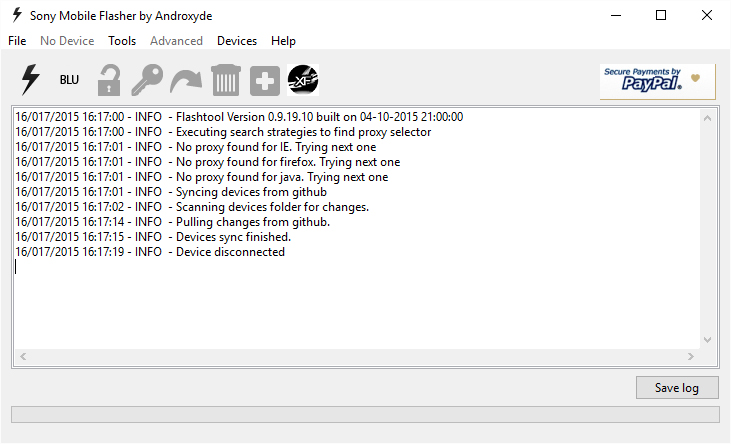Click the 'Syncing devices from github' line
Screen dimensions: 731x444
171,192
